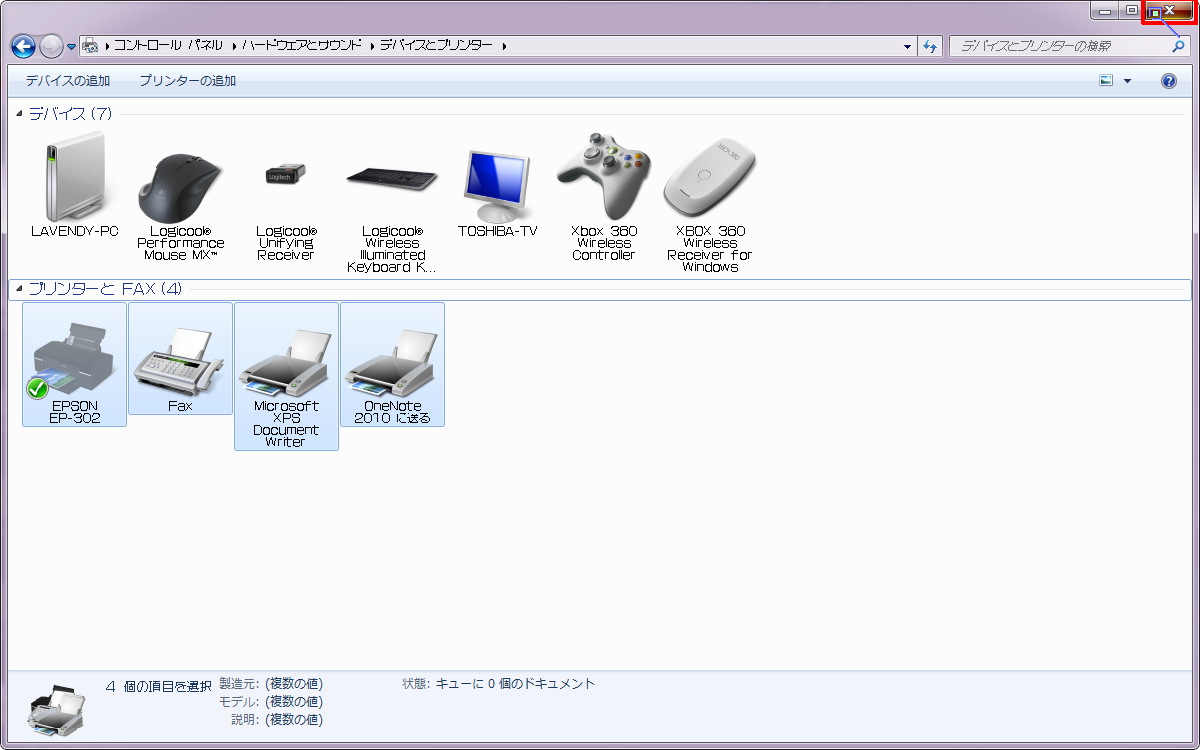Click the 説明: (複数の値) detail text
Viewport: 1200px width, 750px height.
(x=277, y=720)
